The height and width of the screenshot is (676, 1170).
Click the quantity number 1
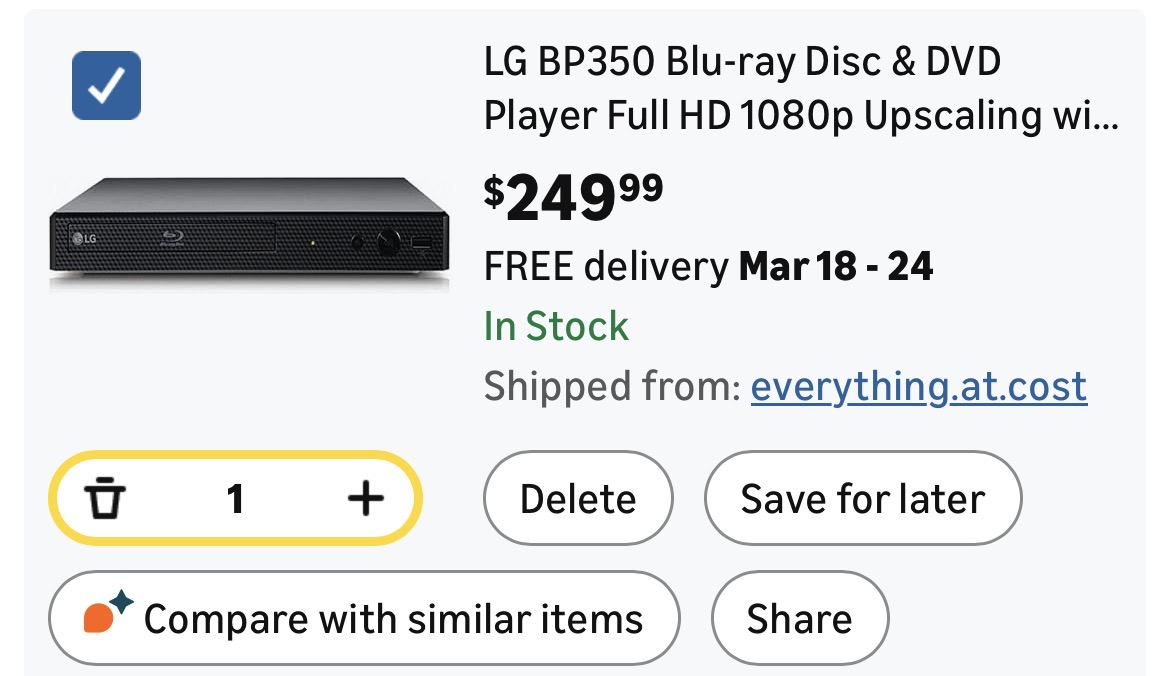point(235,498)
